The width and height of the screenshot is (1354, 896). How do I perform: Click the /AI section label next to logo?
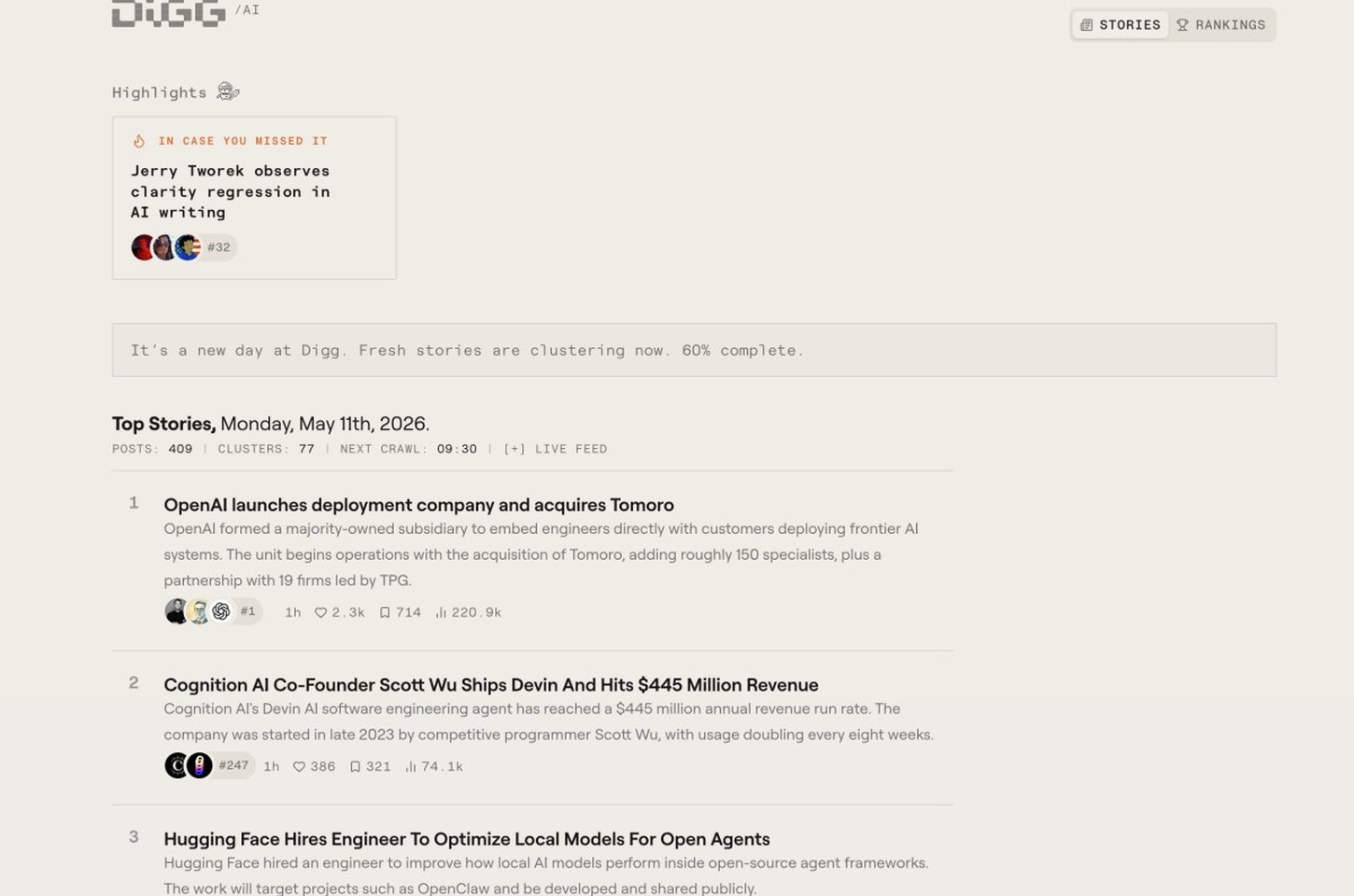coord(247,9)
